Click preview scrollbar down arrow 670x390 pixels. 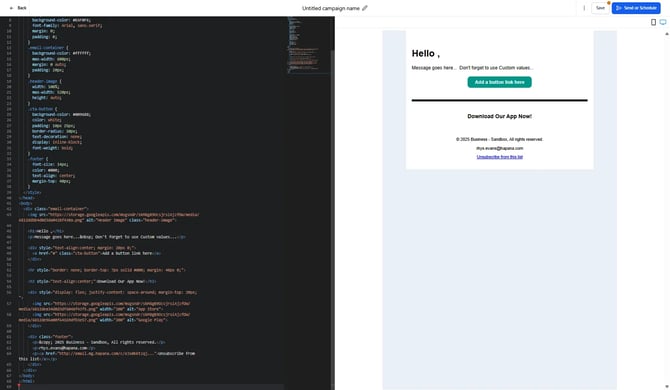[x=667, y=387]
